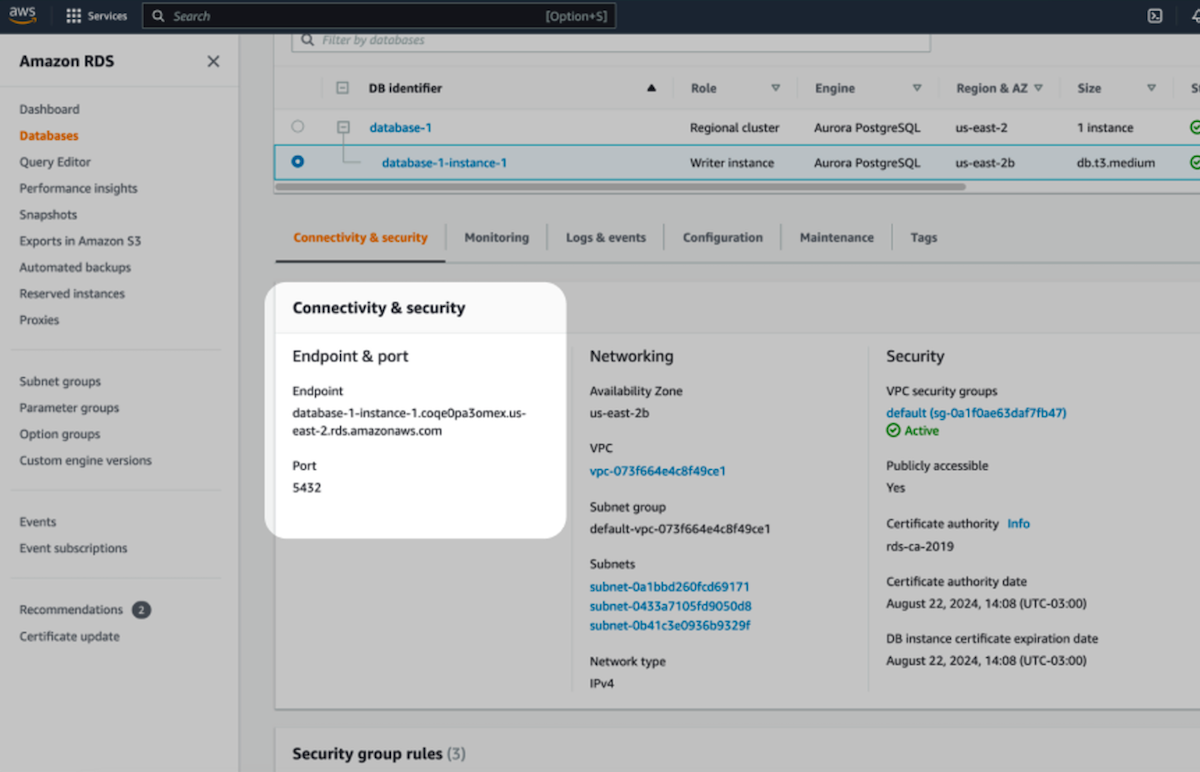The width and height of the screenshot is (1200, 772).
Task: Open default security group sg-0a1f0ae63daf7fb47 link
Action: 976,413
